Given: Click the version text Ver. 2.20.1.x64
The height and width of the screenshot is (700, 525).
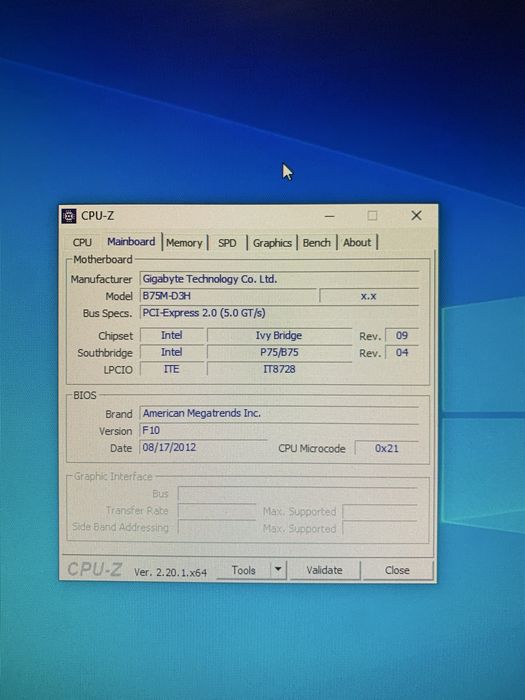Looking at the screenshot, I should [x=171, y=572].
